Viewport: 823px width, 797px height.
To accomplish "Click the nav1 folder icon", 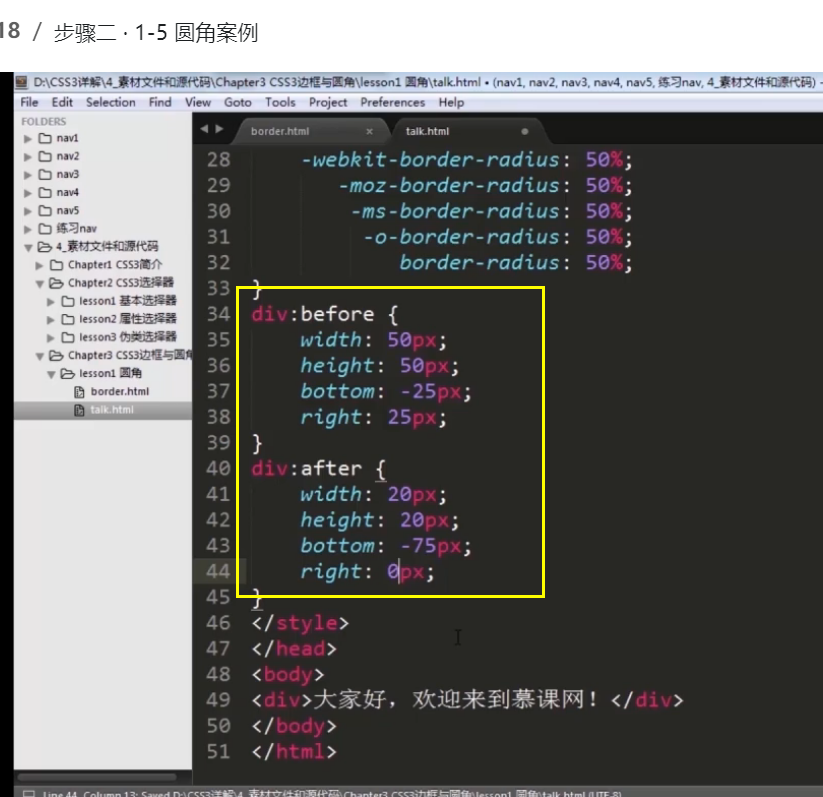I will (45, 138).
